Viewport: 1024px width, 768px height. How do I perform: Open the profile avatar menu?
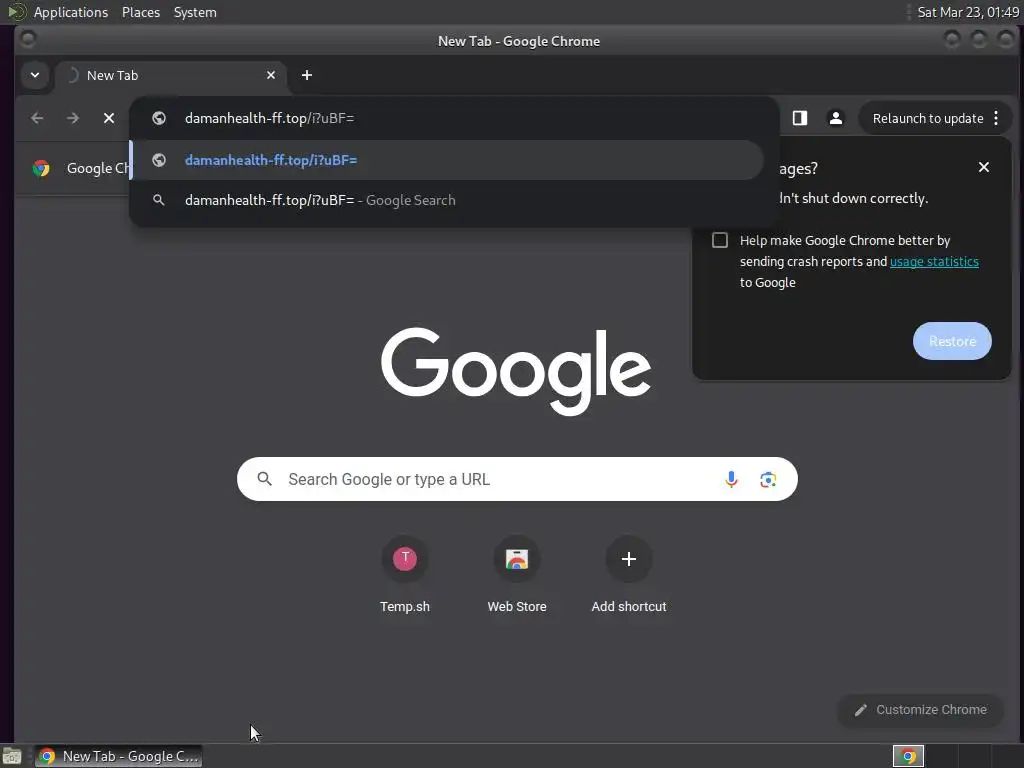(835, 118)
